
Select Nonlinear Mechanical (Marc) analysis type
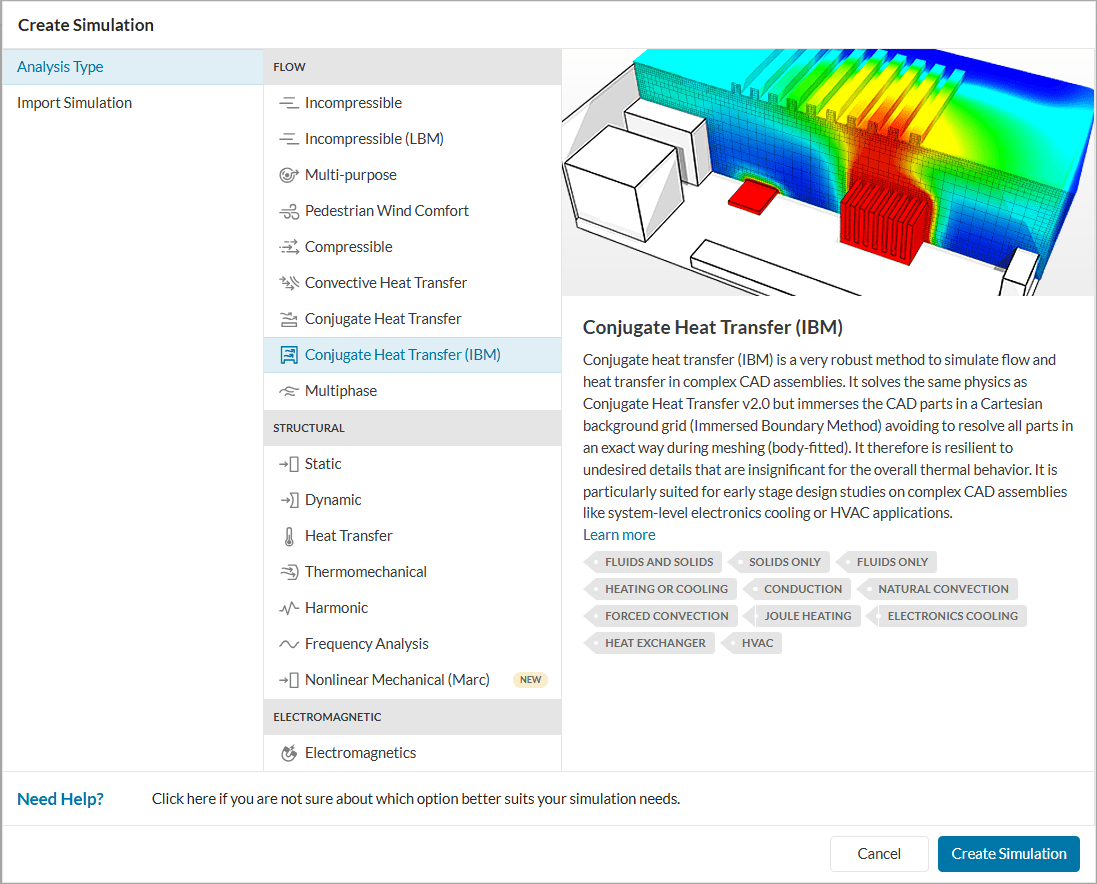pyautogui.click(x=397, y=680)
